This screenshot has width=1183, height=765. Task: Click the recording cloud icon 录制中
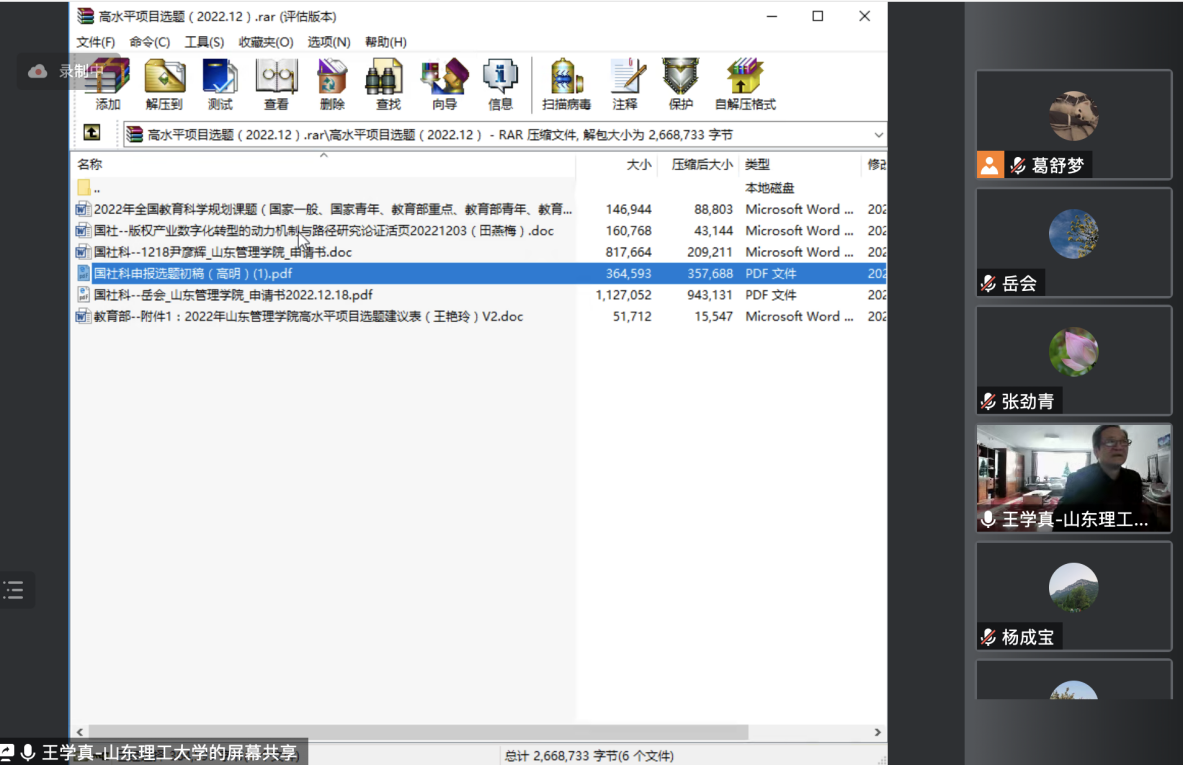(x=38, y=72)
